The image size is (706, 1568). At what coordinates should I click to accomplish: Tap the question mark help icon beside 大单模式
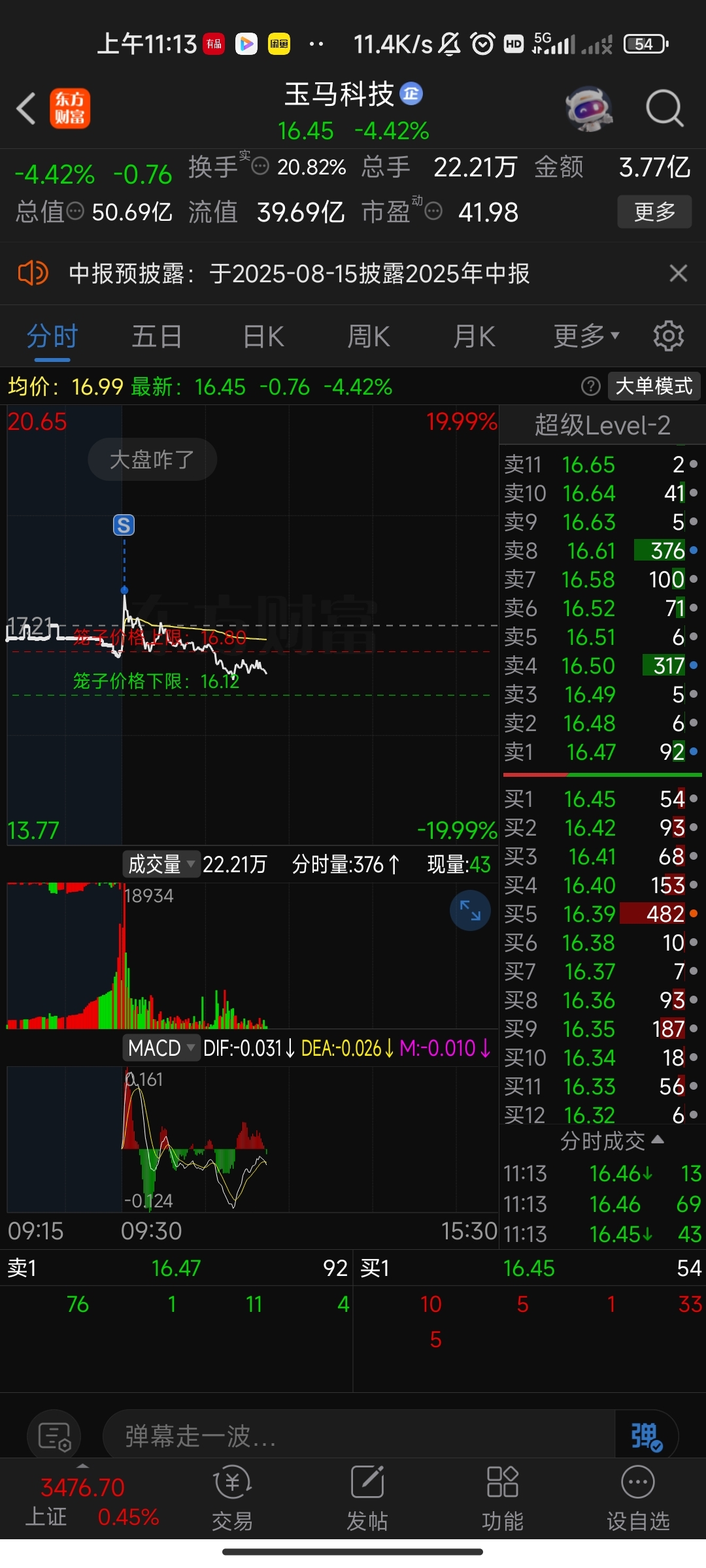coord(590,386)
